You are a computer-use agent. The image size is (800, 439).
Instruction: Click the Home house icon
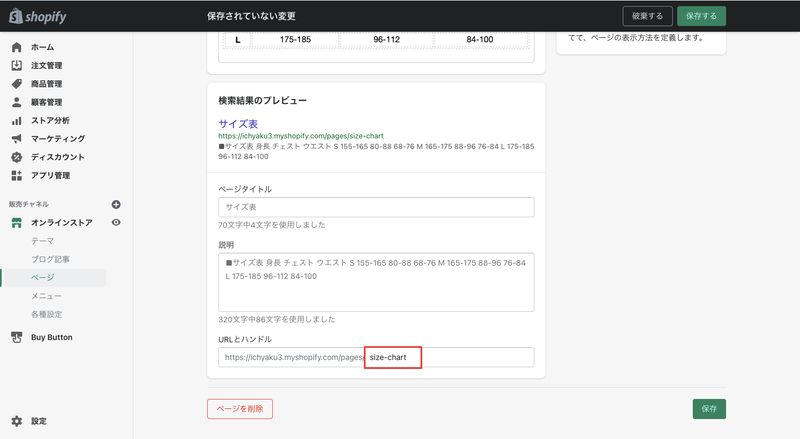coord(16,47)
